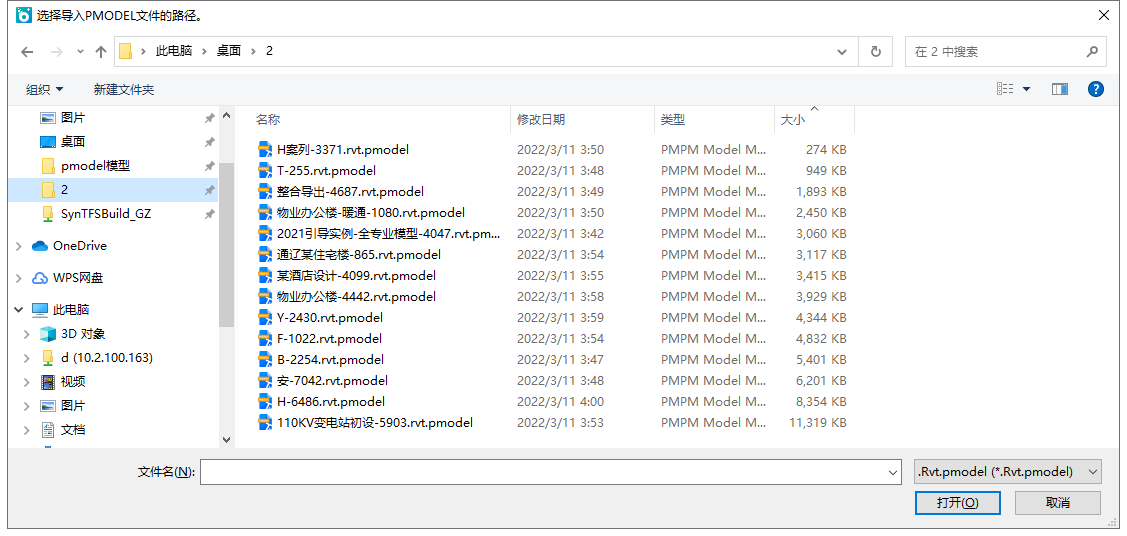Click the icon of 整合导出-4687.rvt.pmodel
The width and height of the screenshot is (1127, 536).
(x=265, y=192)
